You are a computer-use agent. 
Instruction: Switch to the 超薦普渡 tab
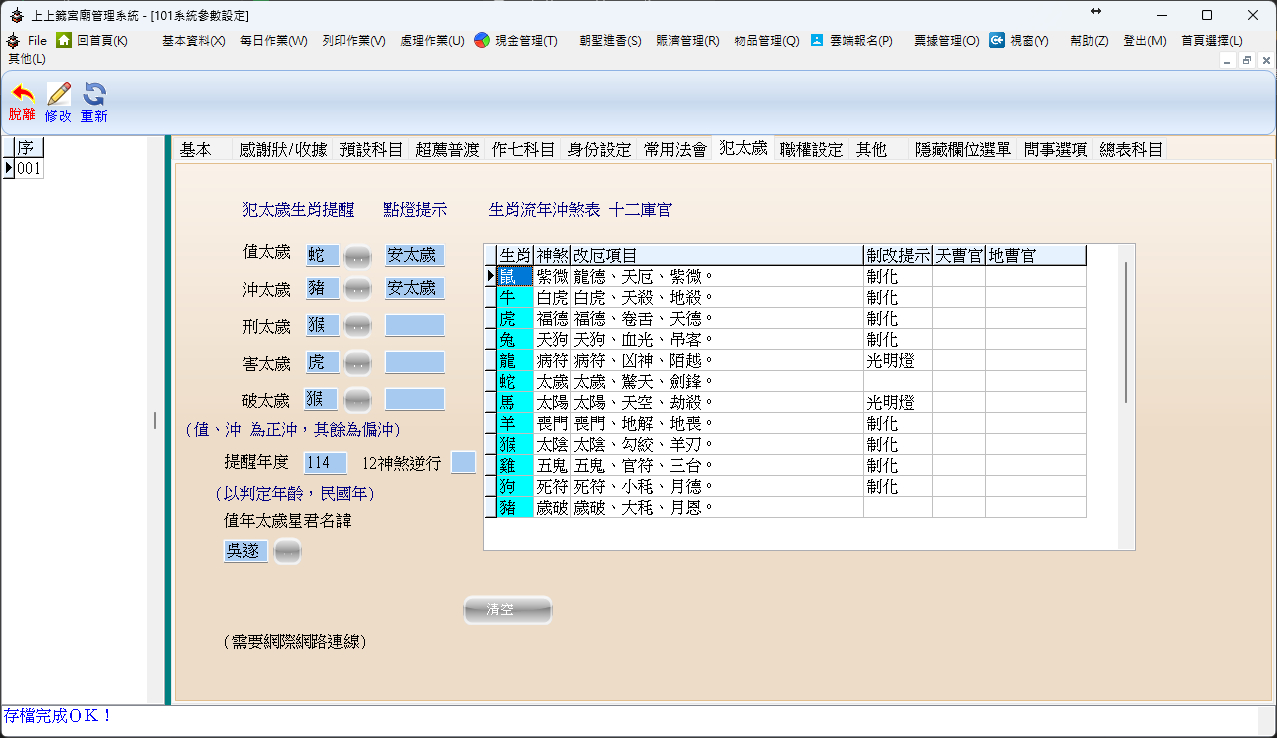click(x=447, y=150)
